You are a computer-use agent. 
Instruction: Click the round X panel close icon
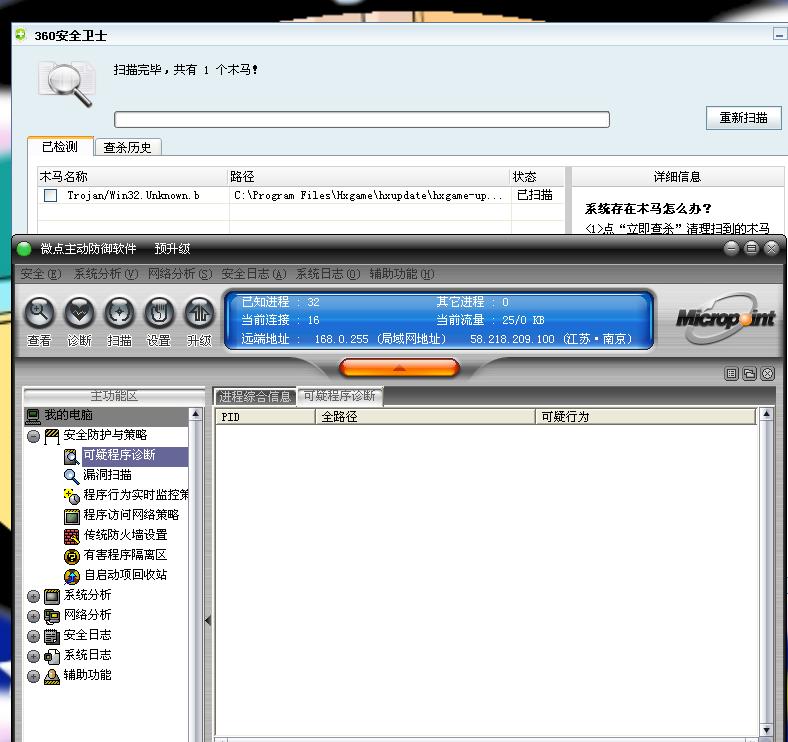coord(767,374)
